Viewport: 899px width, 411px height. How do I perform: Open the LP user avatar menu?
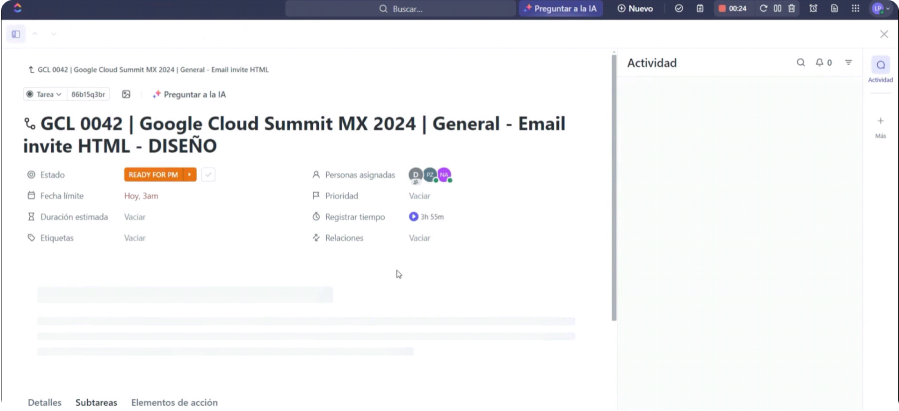(881, 9)
